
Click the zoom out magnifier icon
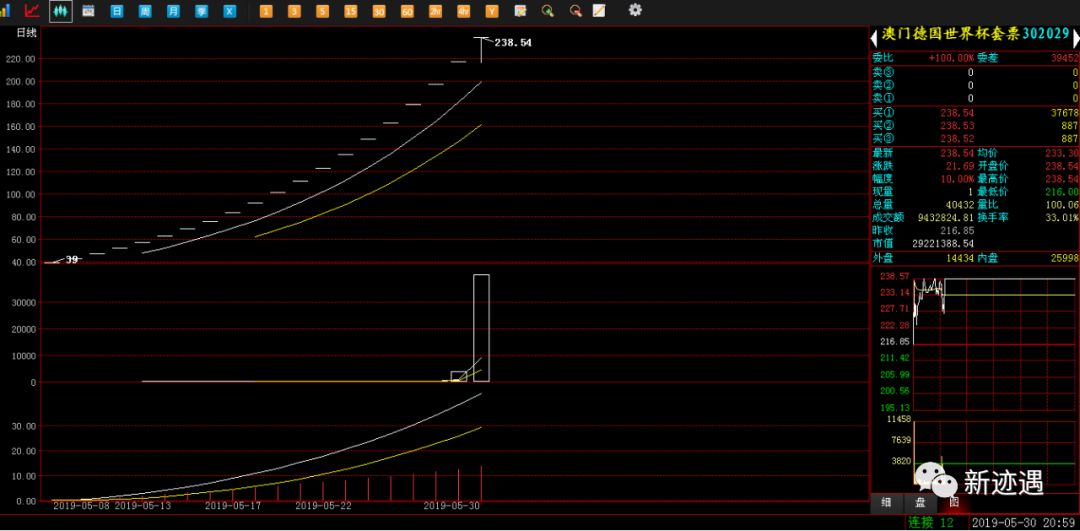coord(576,11)
